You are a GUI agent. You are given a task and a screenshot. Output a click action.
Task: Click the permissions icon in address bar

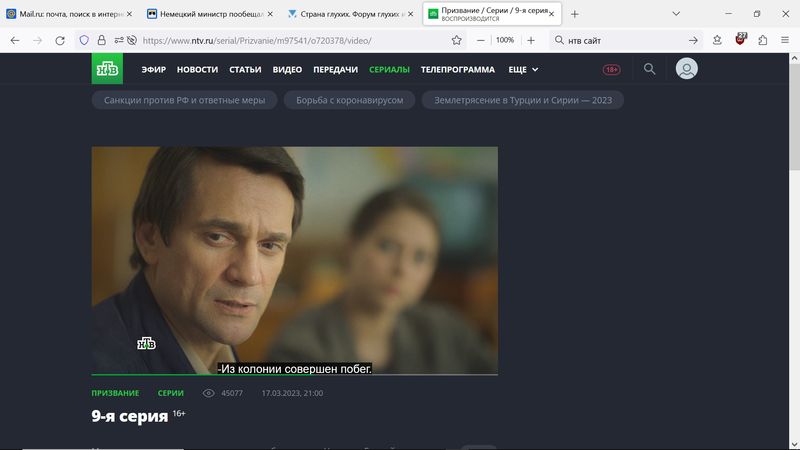118,40
